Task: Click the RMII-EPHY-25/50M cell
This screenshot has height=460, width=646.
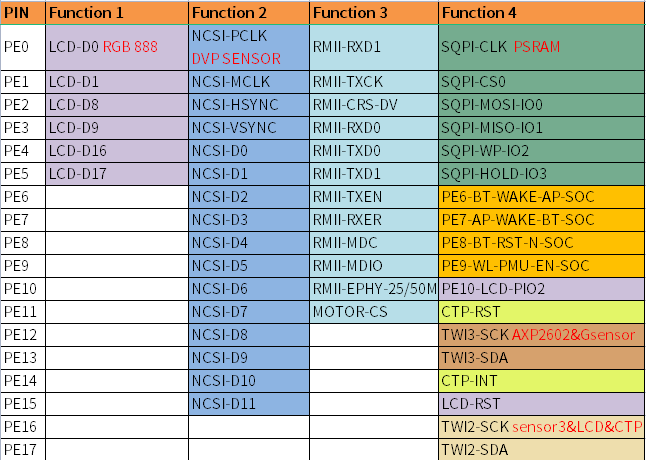Action: (x=373, y=288)
